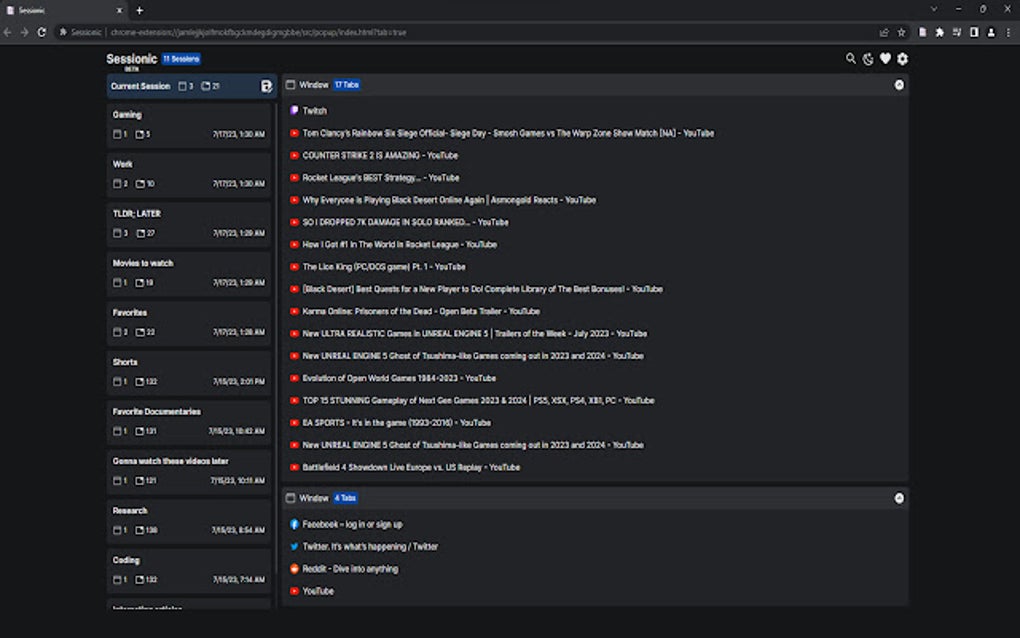Open TOP 15 STUNNING Gameplay entry
The image size is (1020, 638).
[x=478, y=400]
